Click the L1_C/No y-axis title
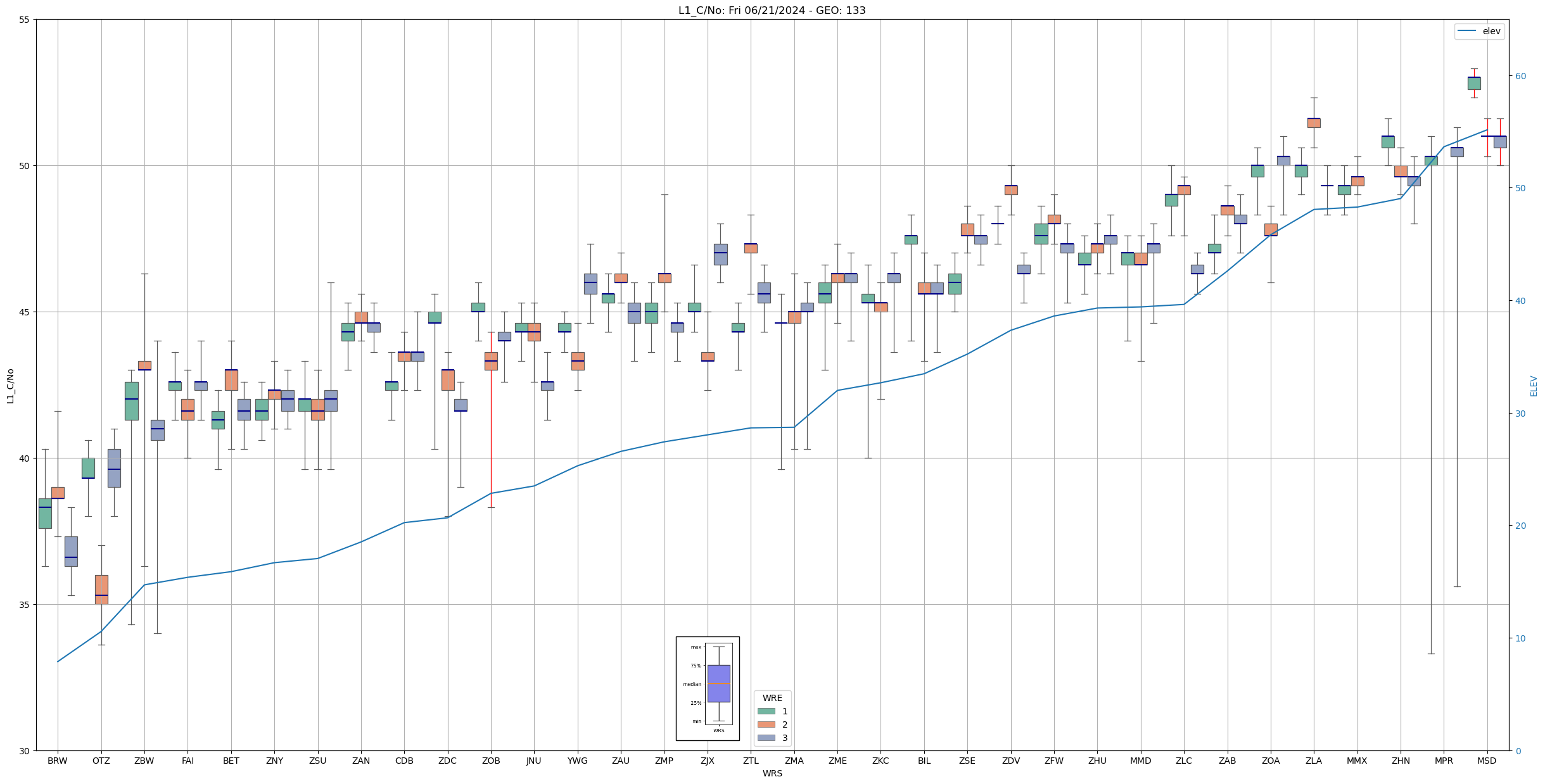The width and height of the screenshot is (1545, 784). click(x=10, y=386)
